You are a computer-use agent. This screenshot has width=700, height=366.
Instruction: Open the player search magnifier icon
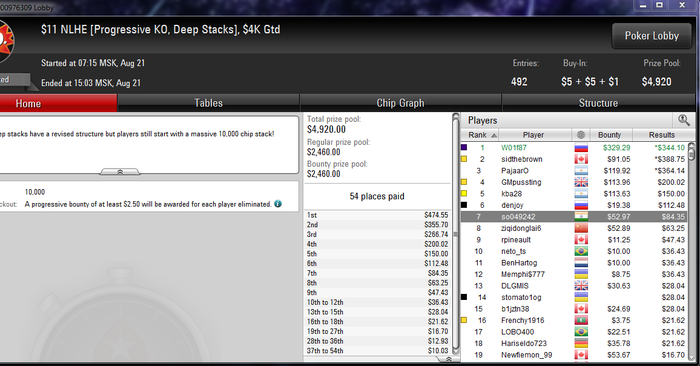tap(683, 120)
